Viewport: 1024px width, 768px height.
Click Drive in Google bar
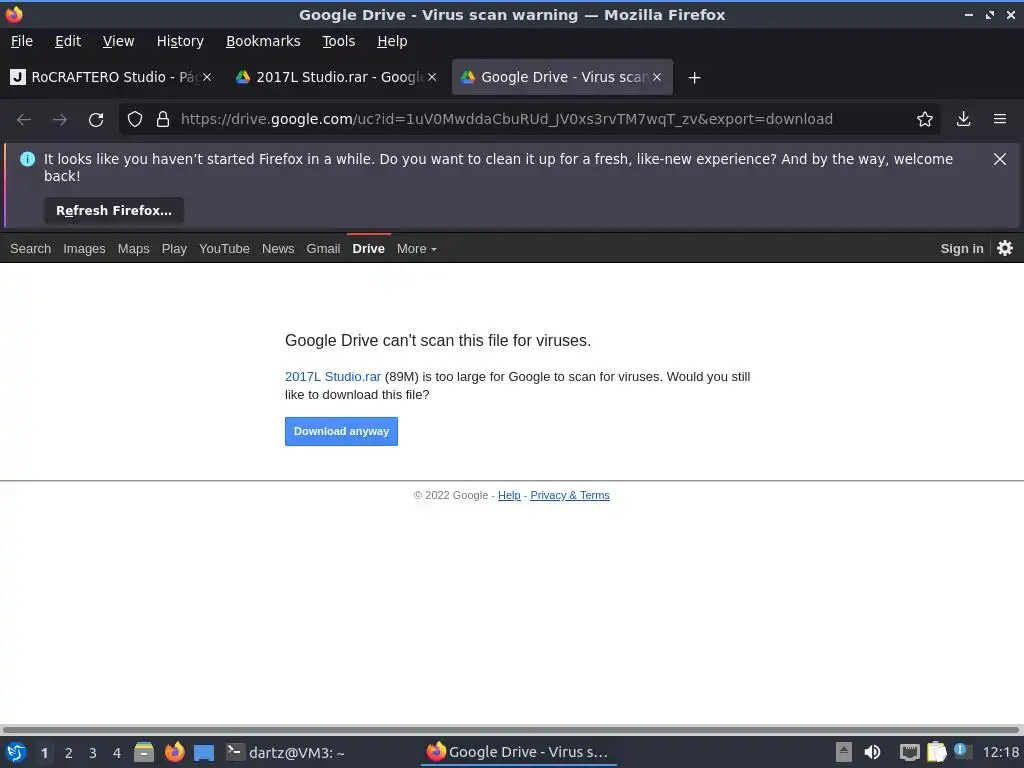pos(368,249)
